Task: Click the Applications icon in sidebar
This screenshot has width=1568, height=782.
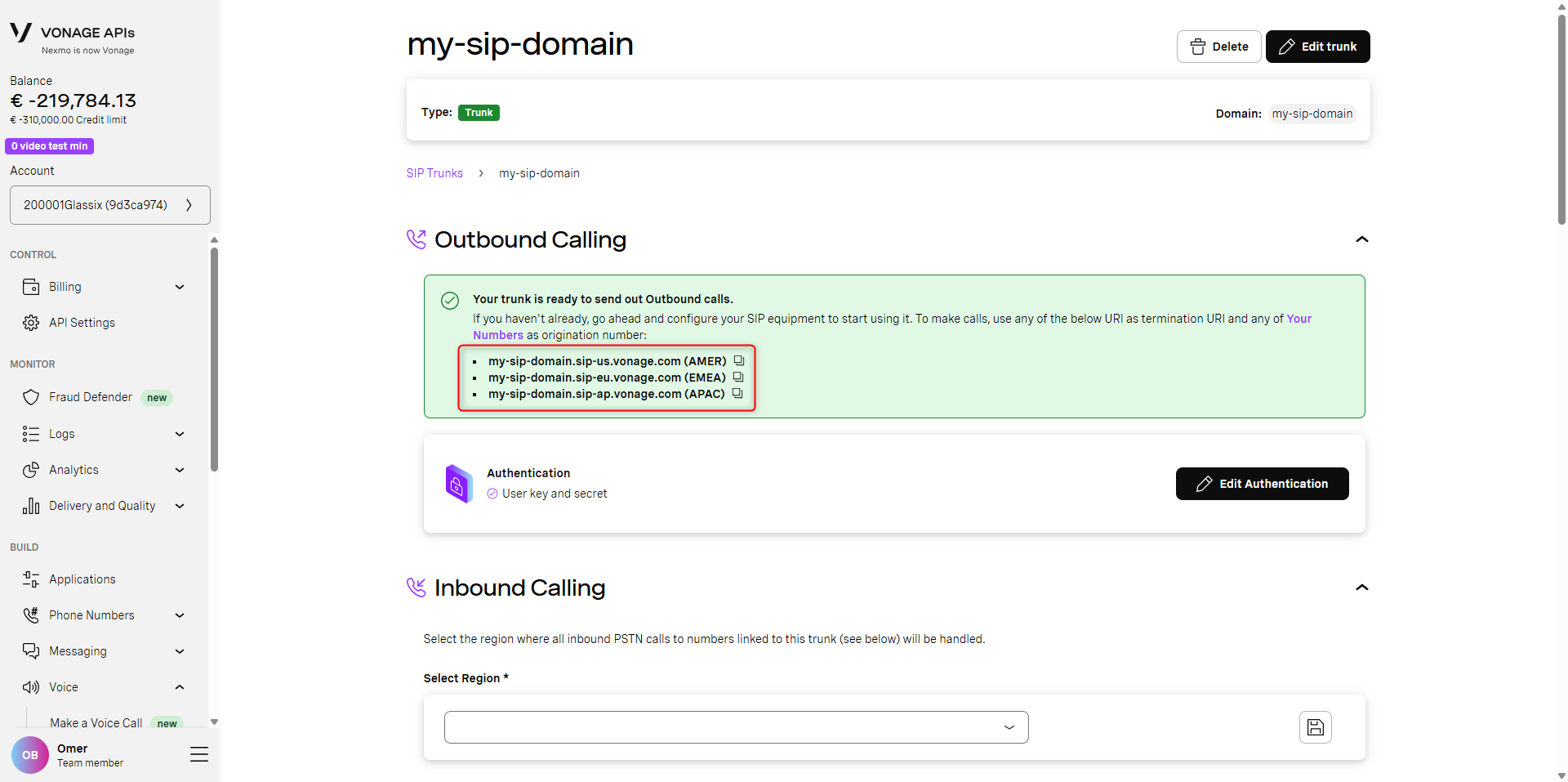Action: (x=31, y=579)
